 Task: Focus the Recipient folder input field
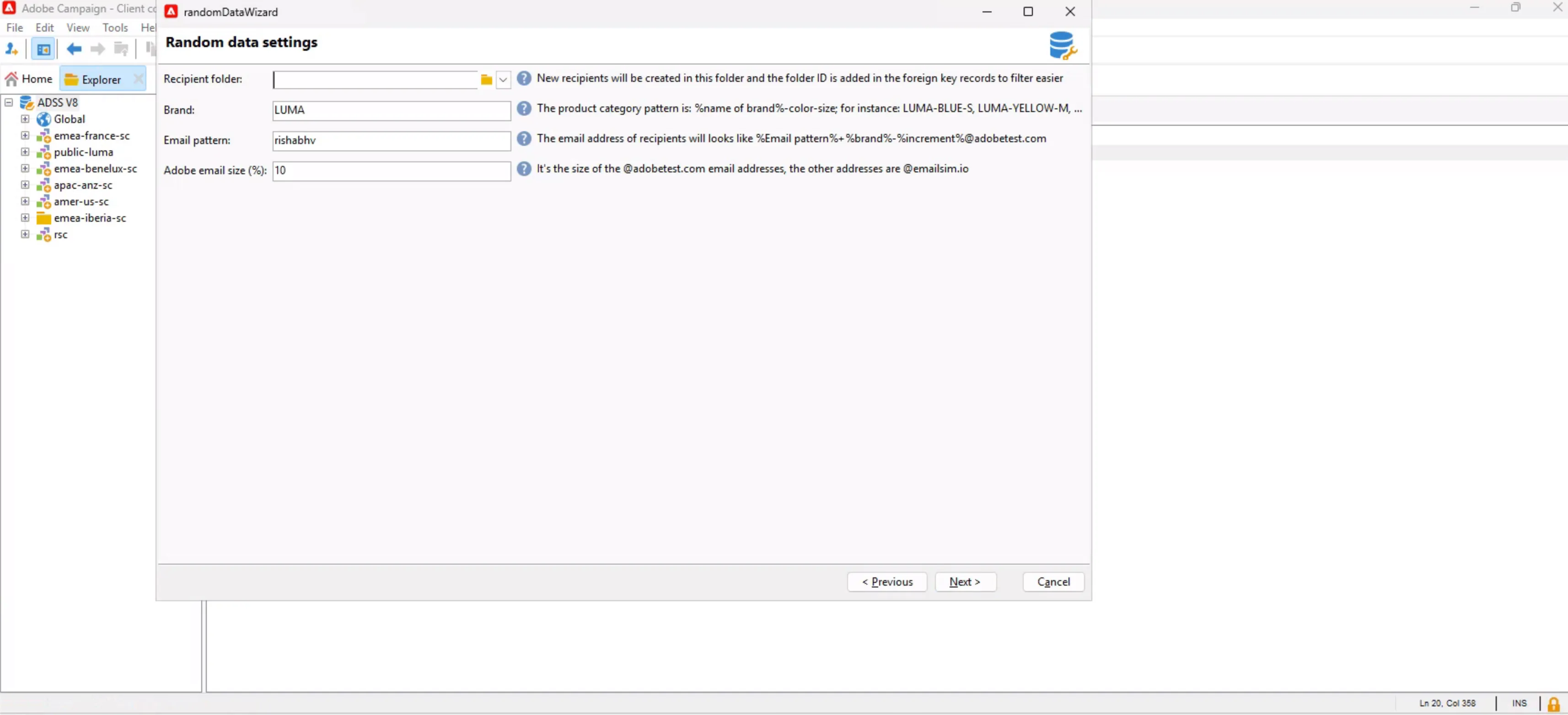click(x=375, y=80)
